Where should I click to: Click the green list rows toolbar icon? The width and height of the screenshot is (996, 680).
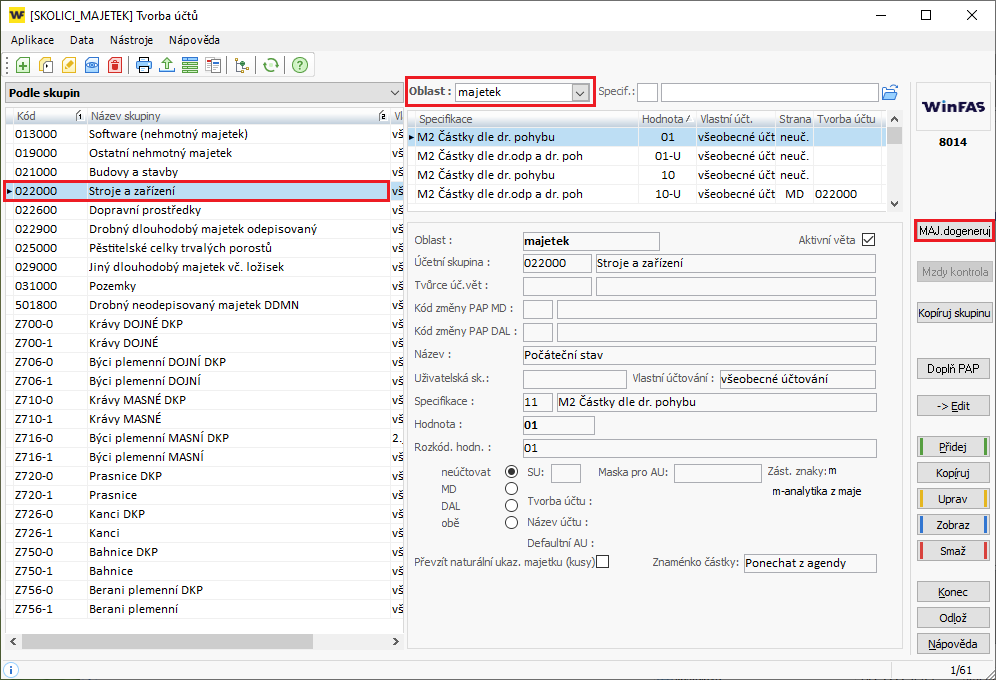click(190, 65)
